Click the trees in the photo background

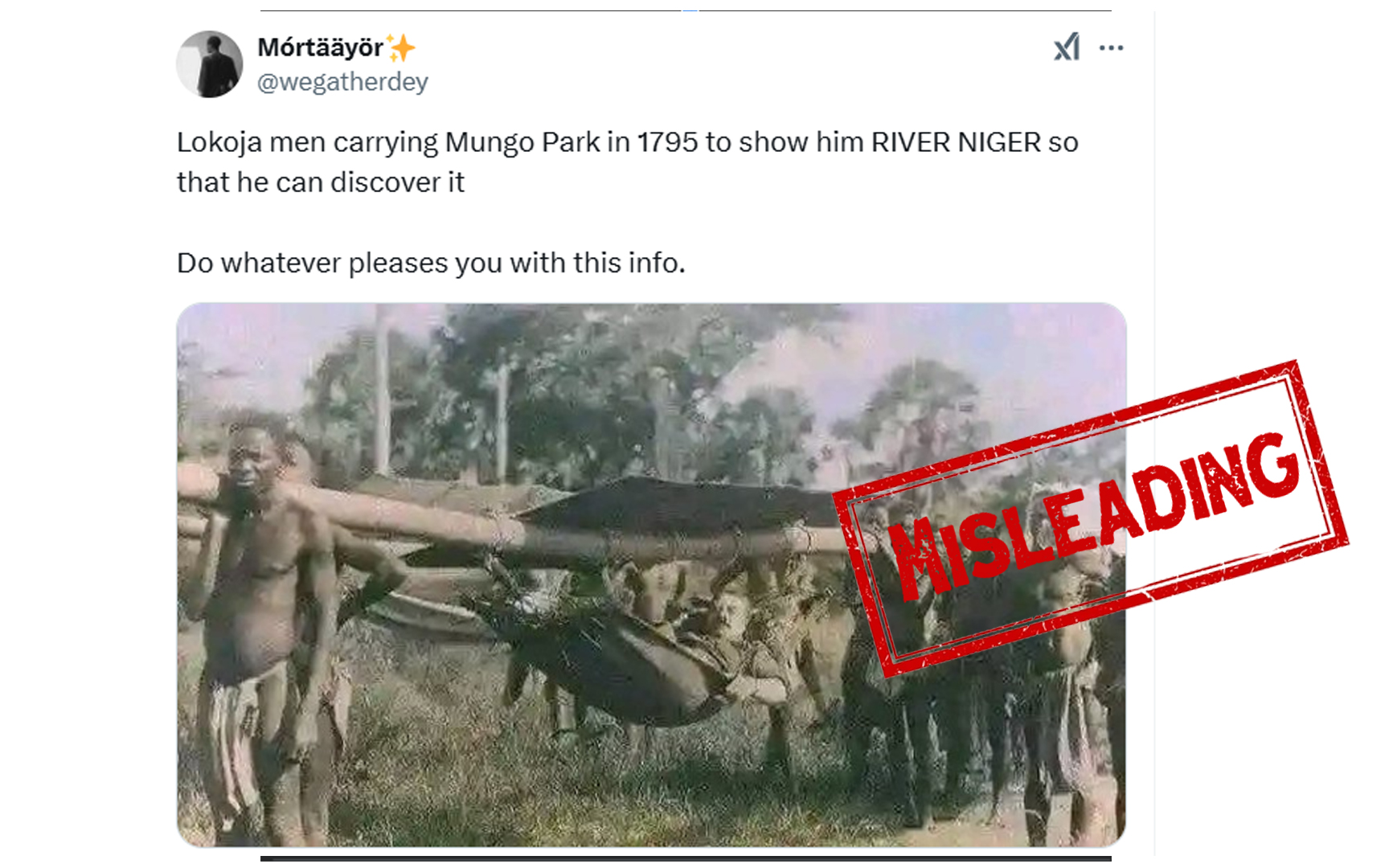click(563, 378)
